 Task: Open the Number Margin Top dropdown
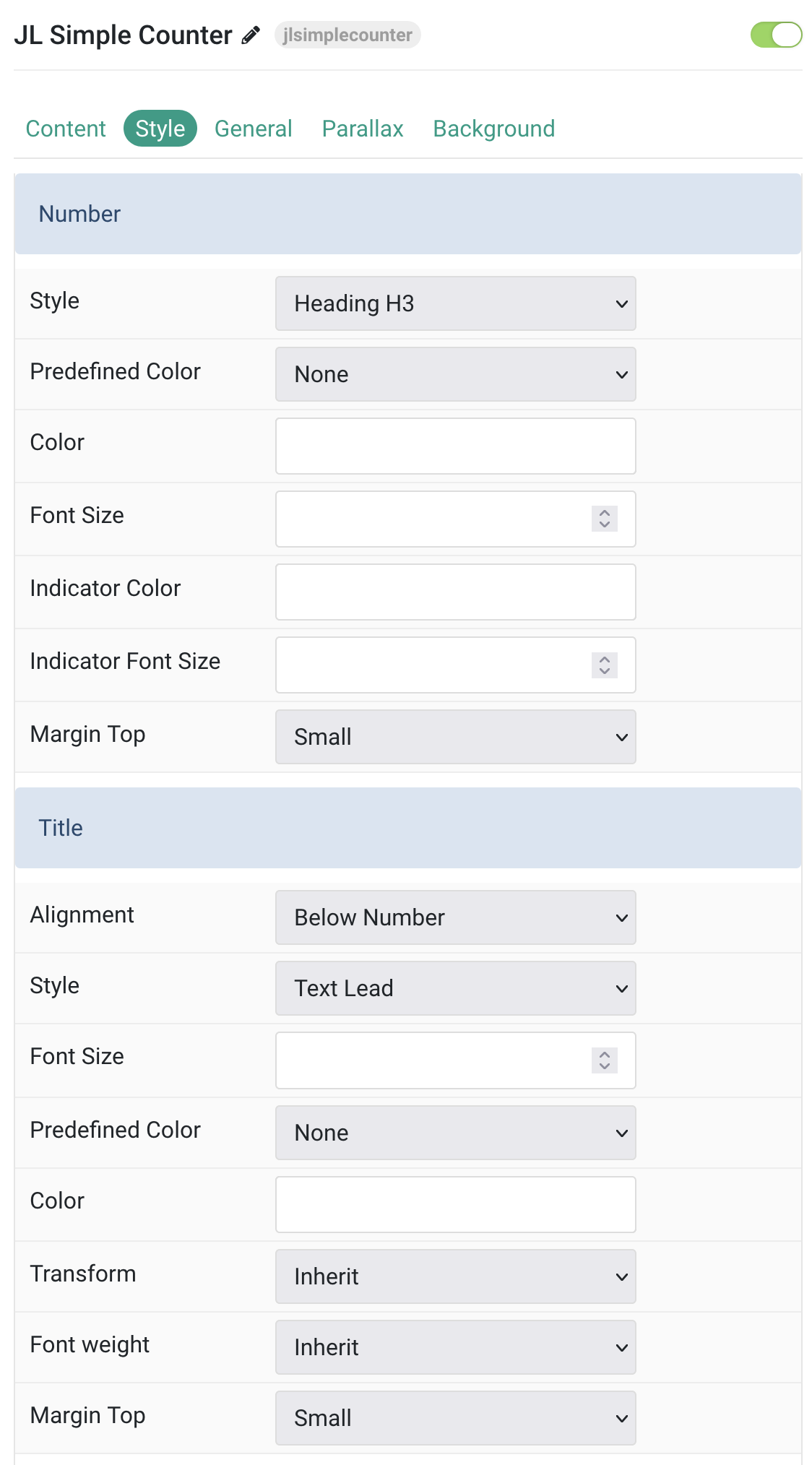tap(456, 737)
